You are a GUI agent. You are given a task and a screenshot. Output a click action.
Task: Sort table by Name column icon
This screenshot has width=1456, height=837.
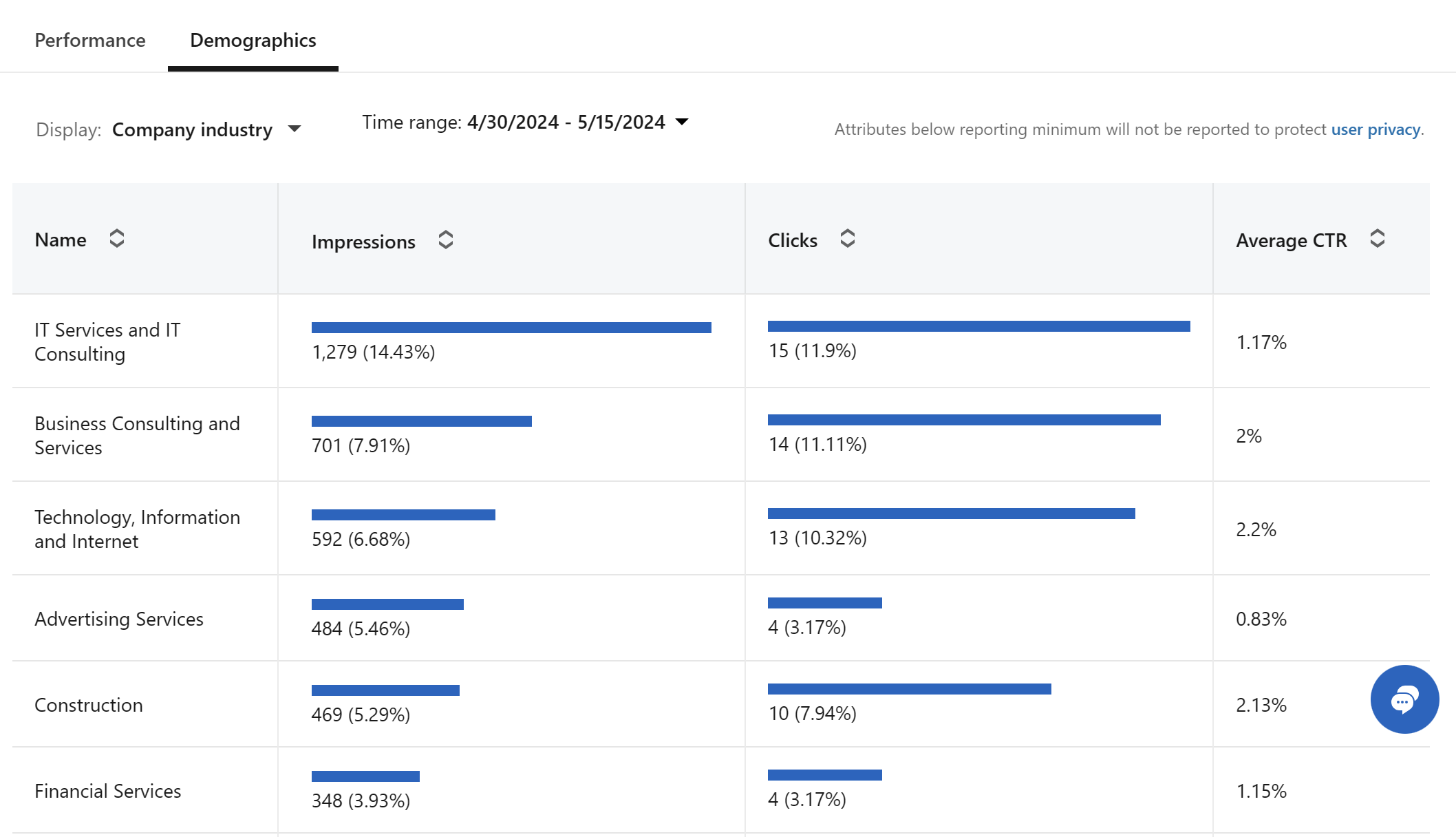point(117,239)
